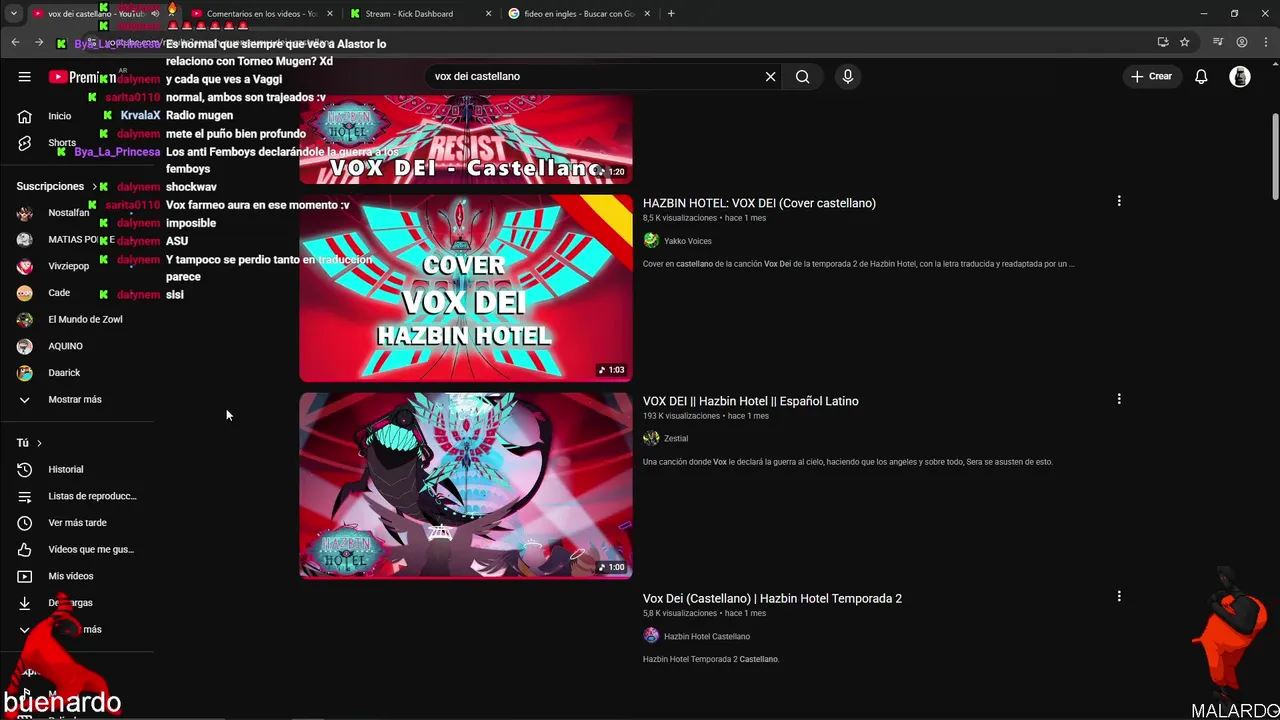The height and width of the screenshot is (720, 1280).
Task: Open Videos que me gustan in sidebar
Action: tap(78, 549)
